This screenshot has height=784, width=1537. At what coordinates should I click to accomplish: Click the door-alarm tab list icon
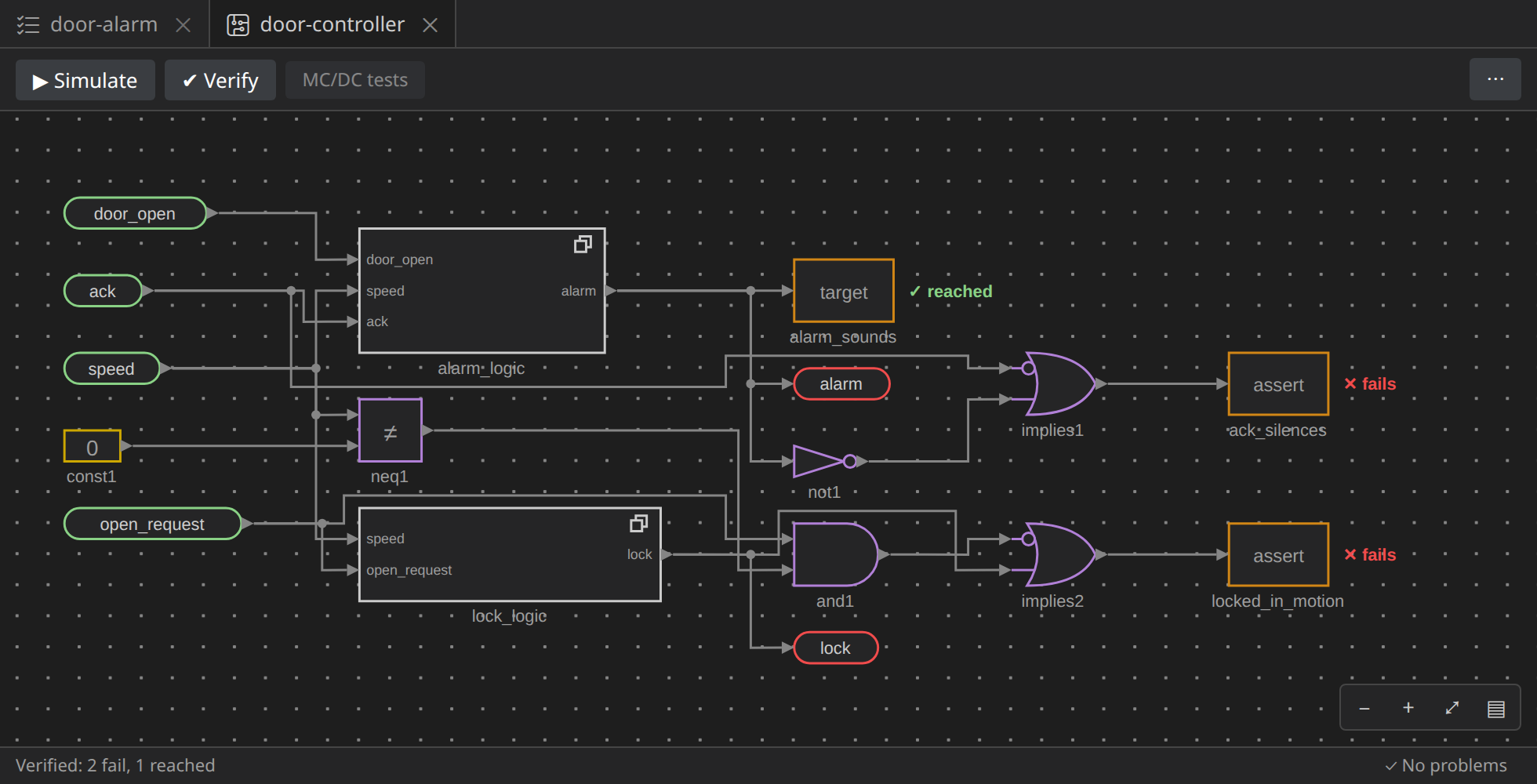[x=28, y=25]
